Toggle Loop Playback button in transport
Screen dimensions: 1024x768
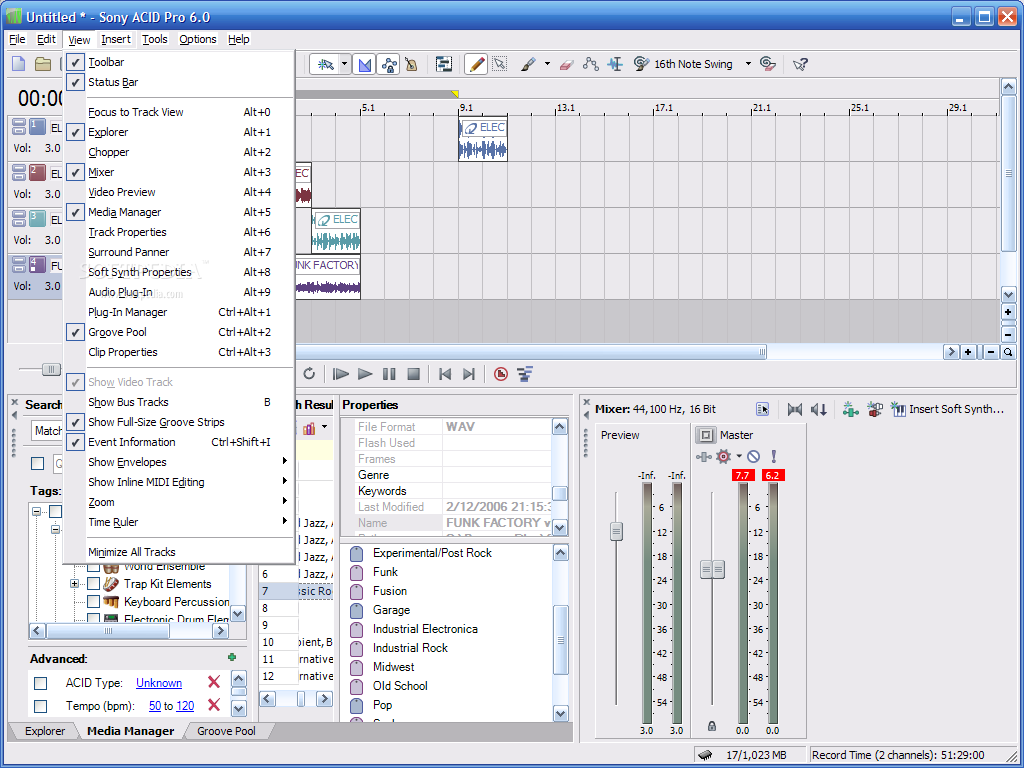pos(309,374)
